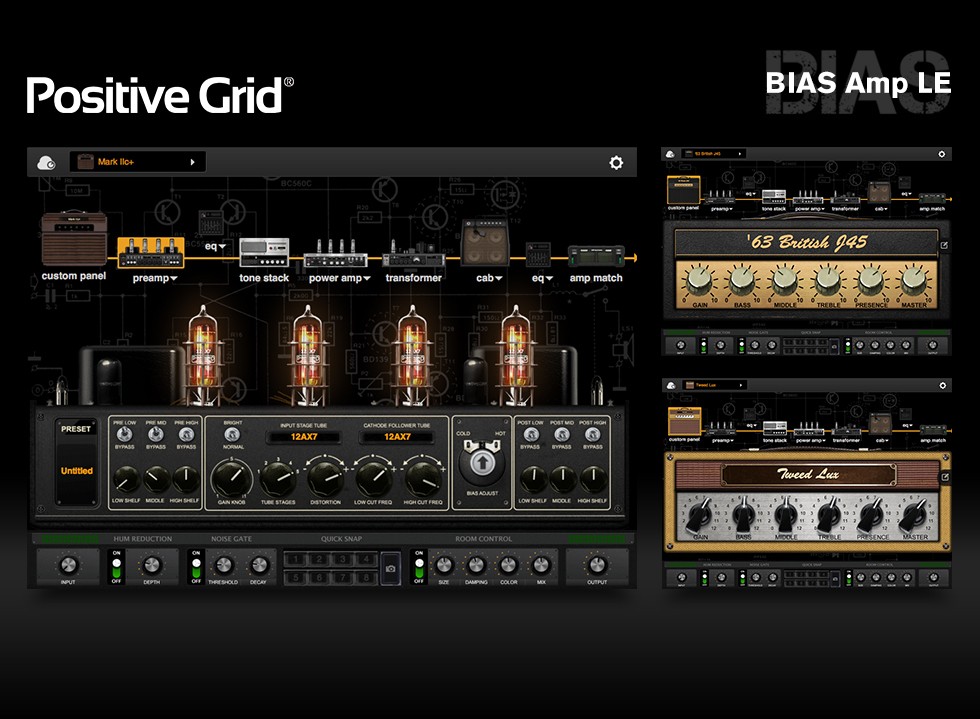Flip the PRE HIGH bypass switch
This screenshot has width=980, height=719.
click(x=186, y=434)
